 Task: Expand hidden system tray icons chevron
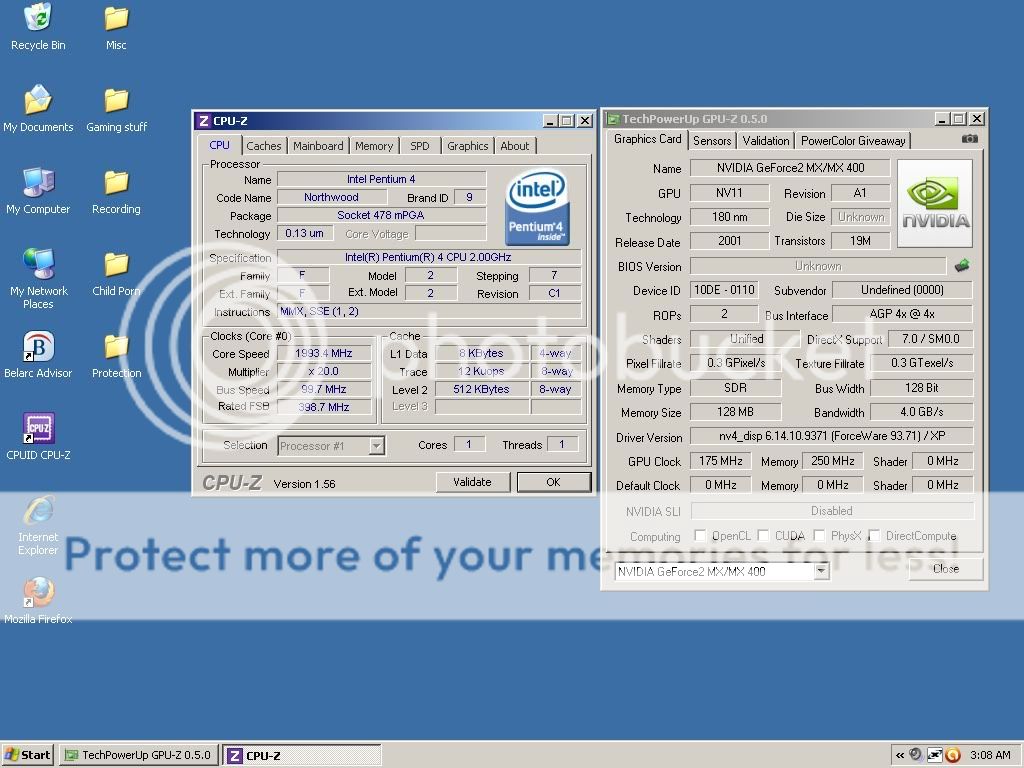(900, 755)
